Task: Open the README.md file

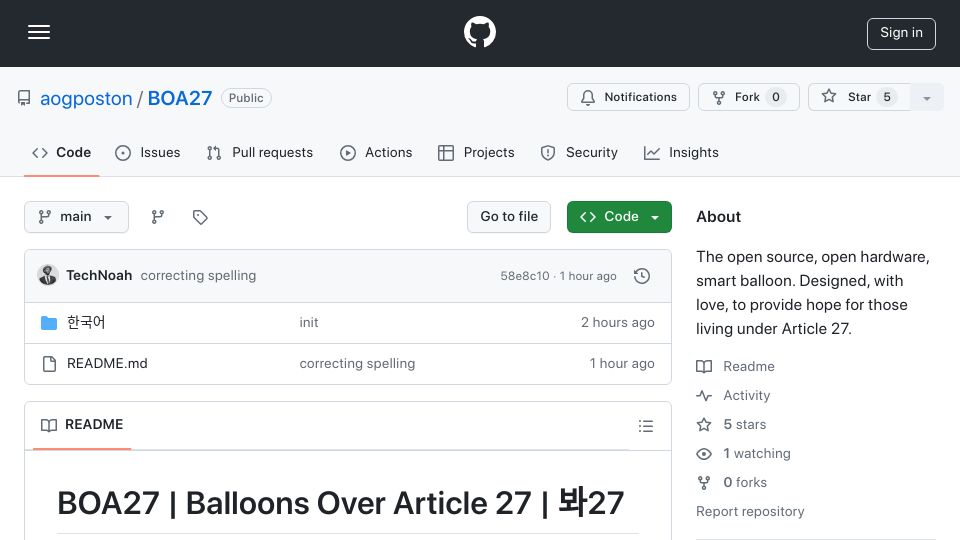Action: click(x=107, y=364)
